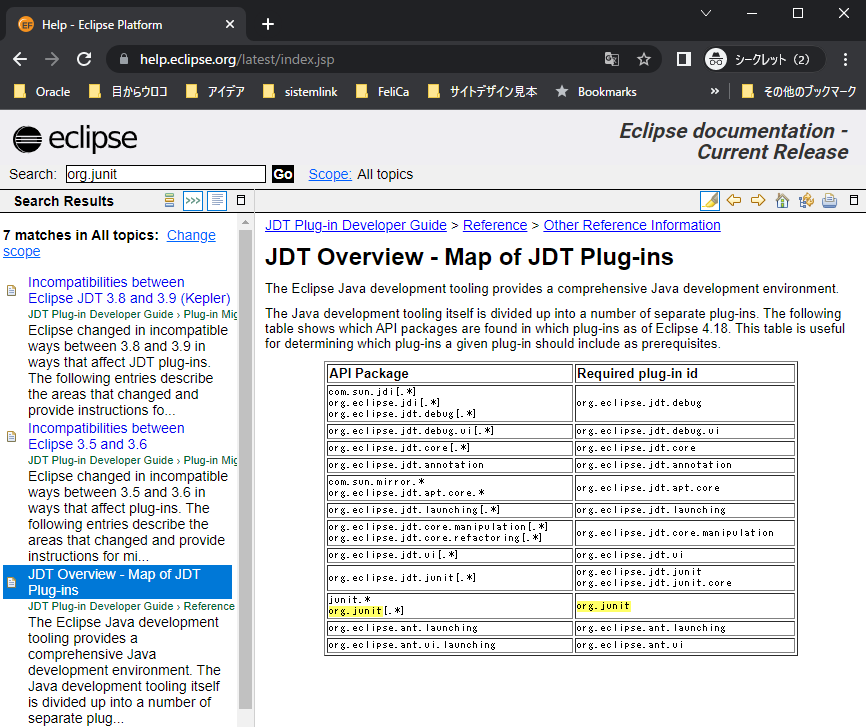Open Chrome's three-dot menu
866x727 pixels.
[x=845, y=59]
